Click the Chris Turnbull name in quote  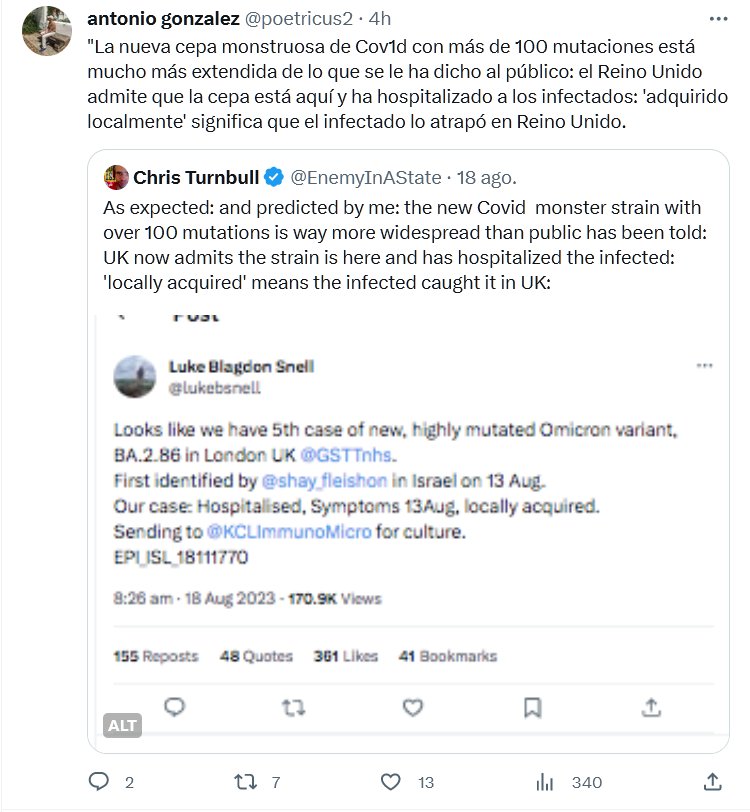(x=196, y=178)
